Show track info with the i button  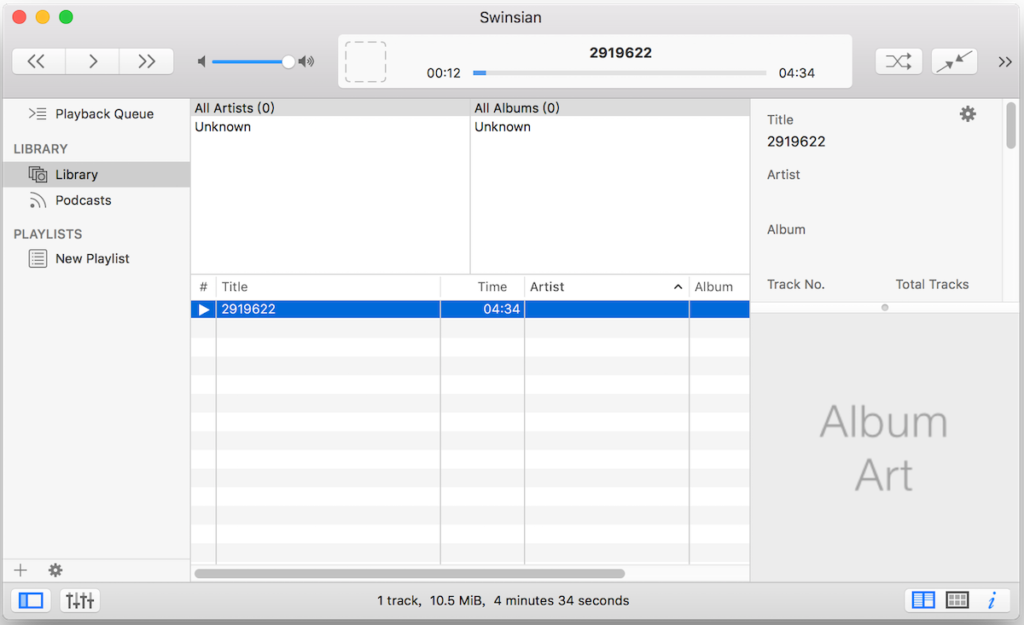[x=992, y=599]
